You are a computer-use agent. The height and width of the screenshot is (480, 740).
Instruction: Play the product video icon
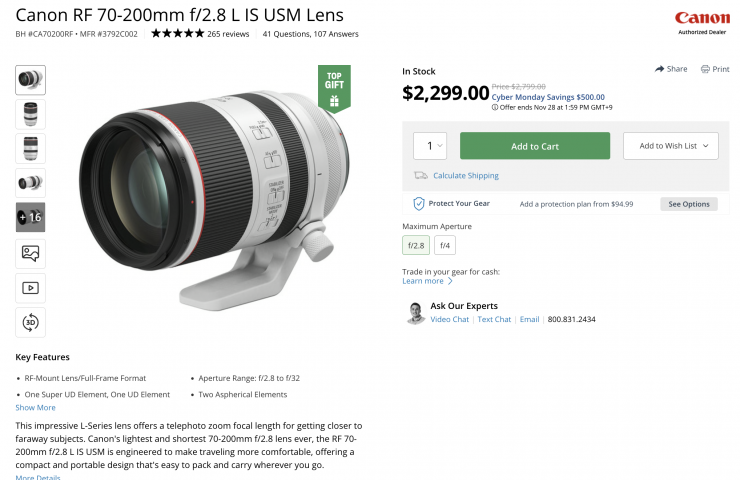tap(30, 288)
